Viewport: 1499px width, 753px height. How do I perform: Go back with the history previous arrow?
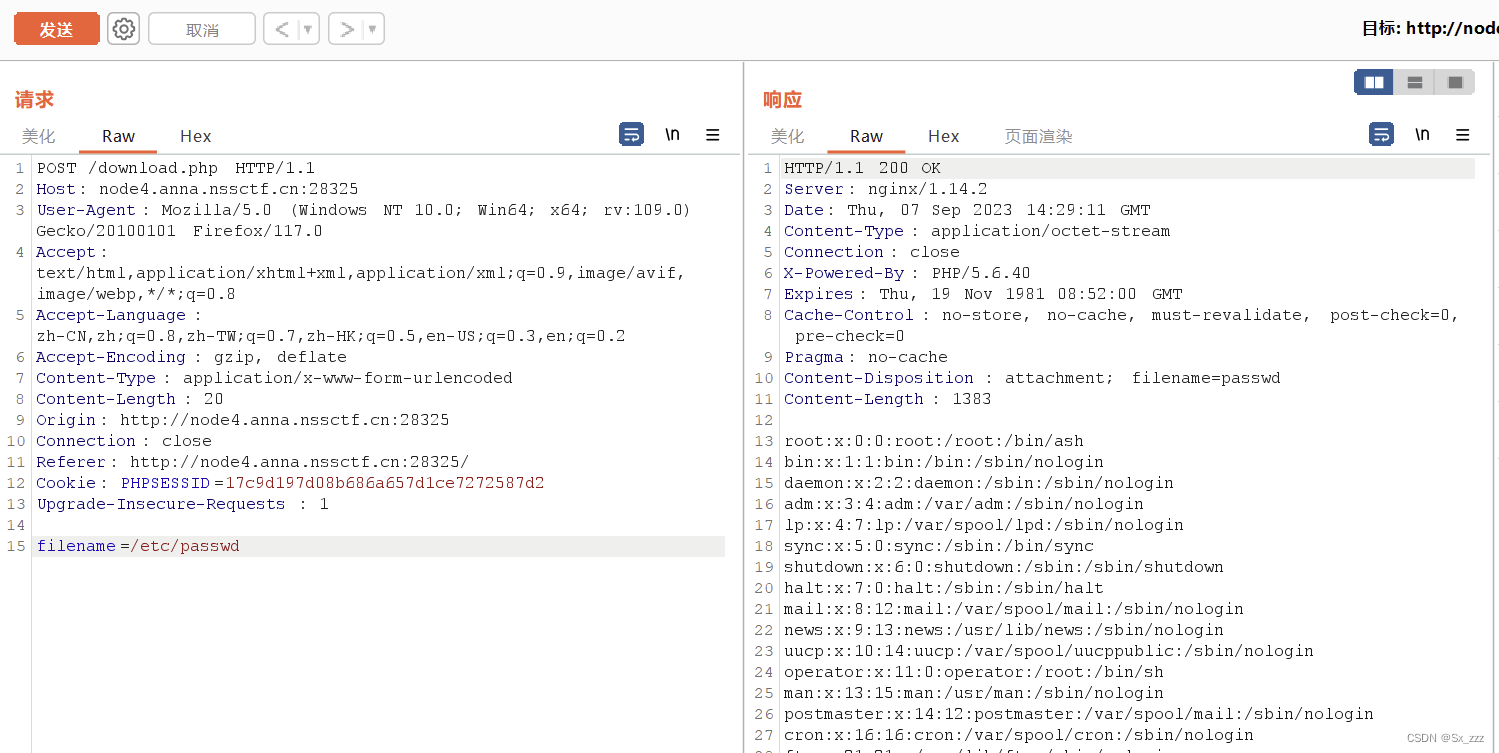pos(281,29)
